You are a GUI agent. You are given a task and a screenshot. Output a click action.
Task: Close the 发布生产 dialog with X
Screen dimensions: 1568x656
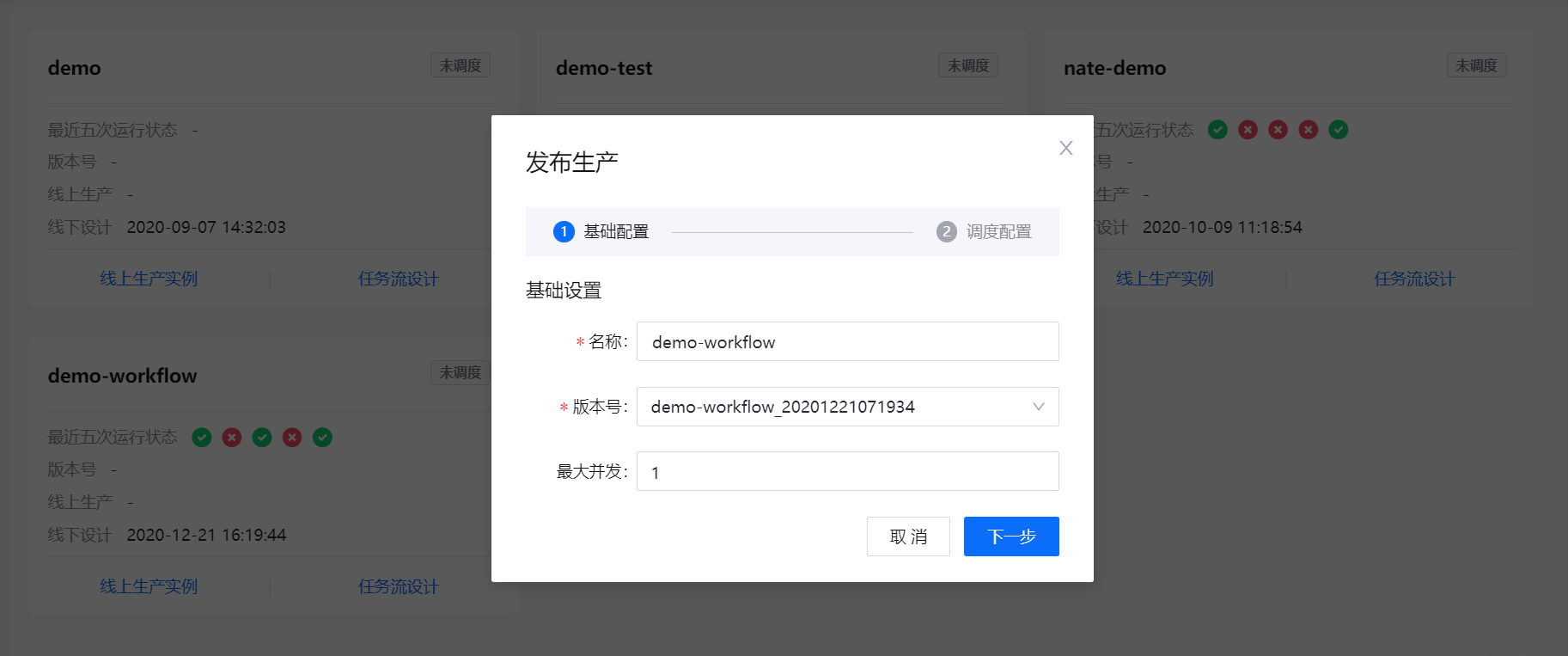tap(1066, 148)
